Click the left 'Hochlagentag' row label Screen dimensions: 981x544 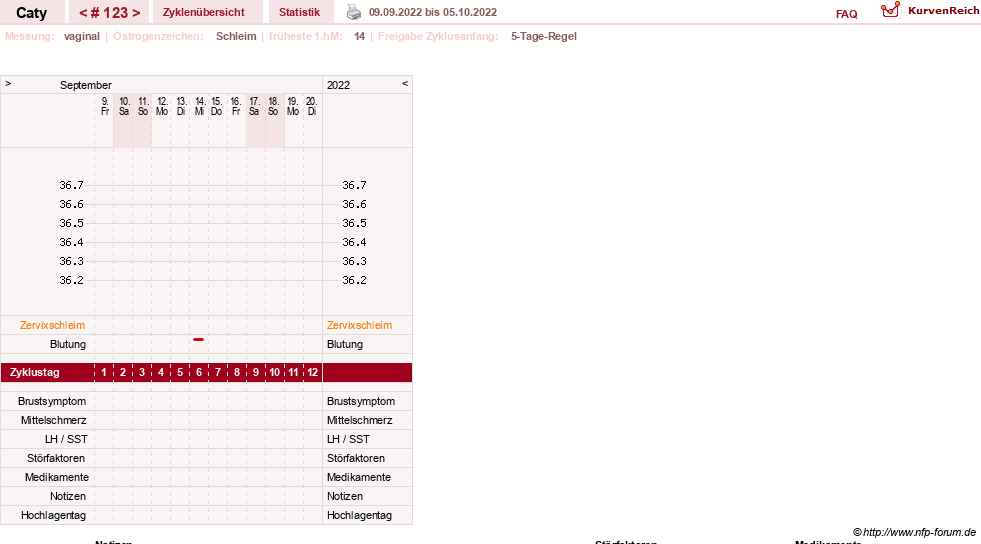(x=53, y=515)
